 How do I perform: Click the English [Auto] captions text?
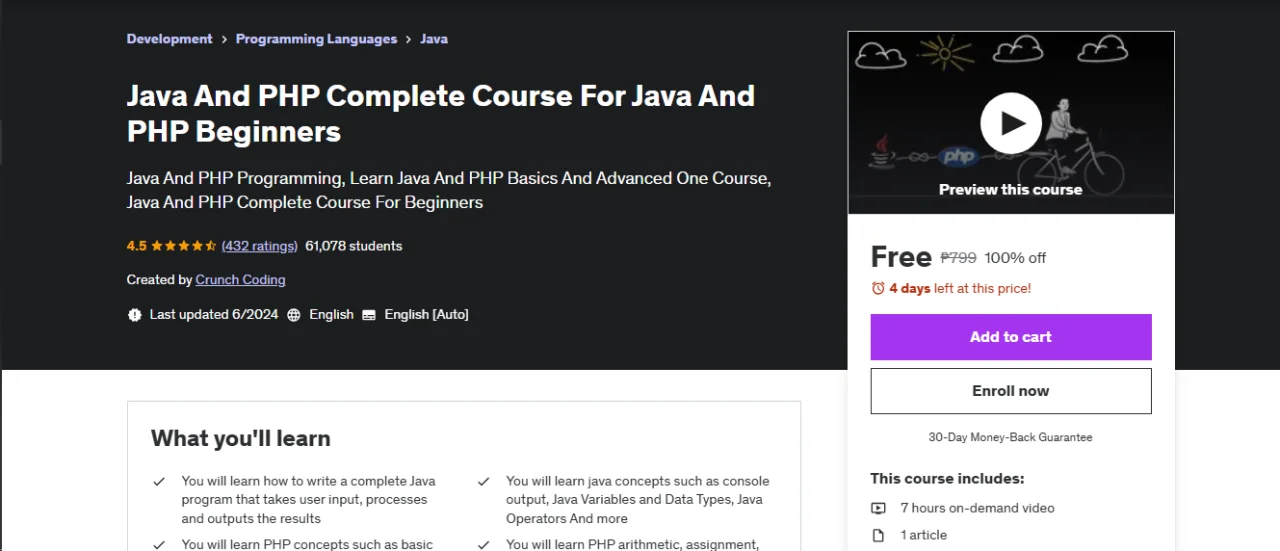426,314
